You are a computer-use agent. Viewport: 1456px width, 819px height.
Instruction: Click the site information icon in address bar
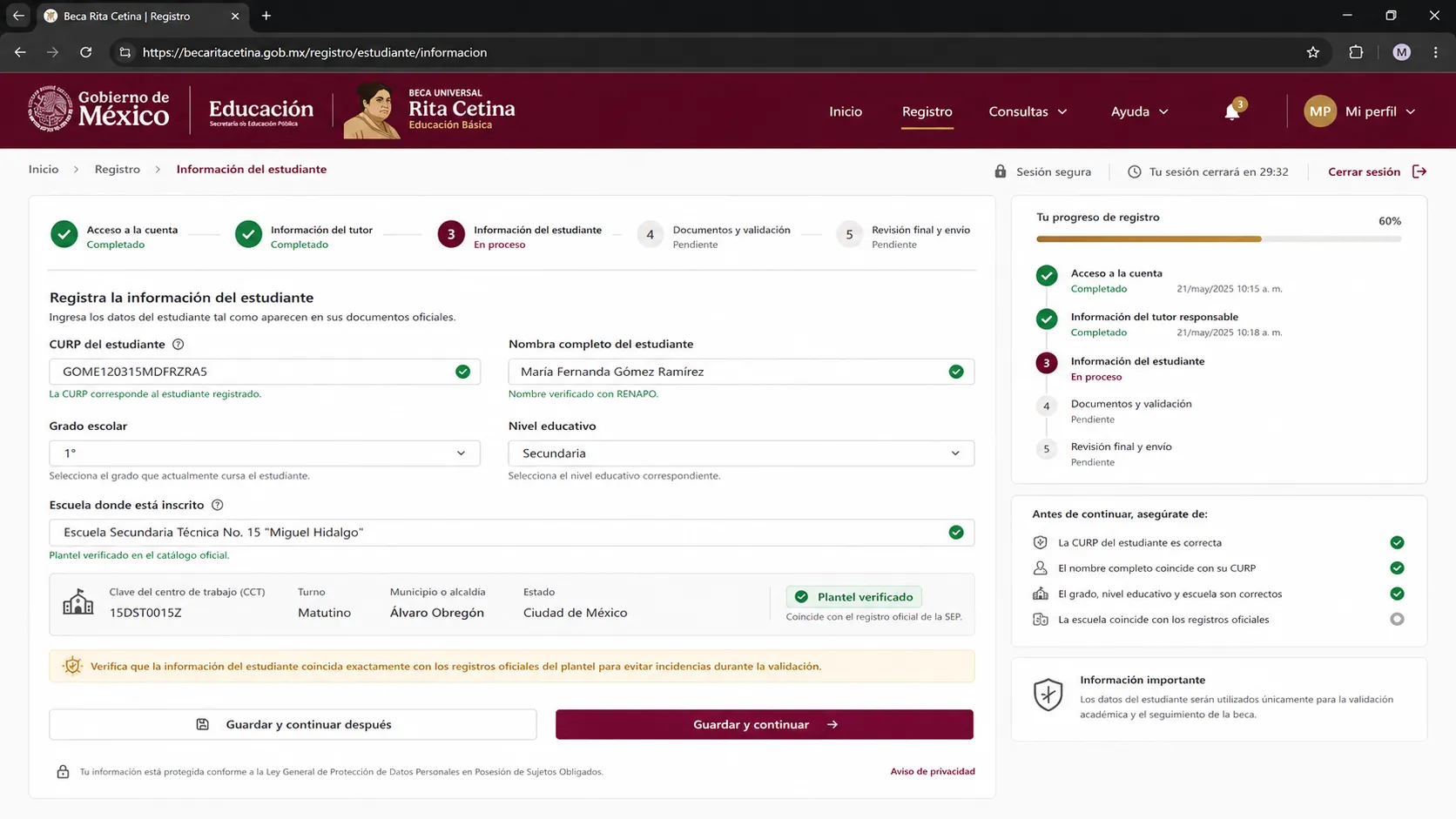point(125,52)
